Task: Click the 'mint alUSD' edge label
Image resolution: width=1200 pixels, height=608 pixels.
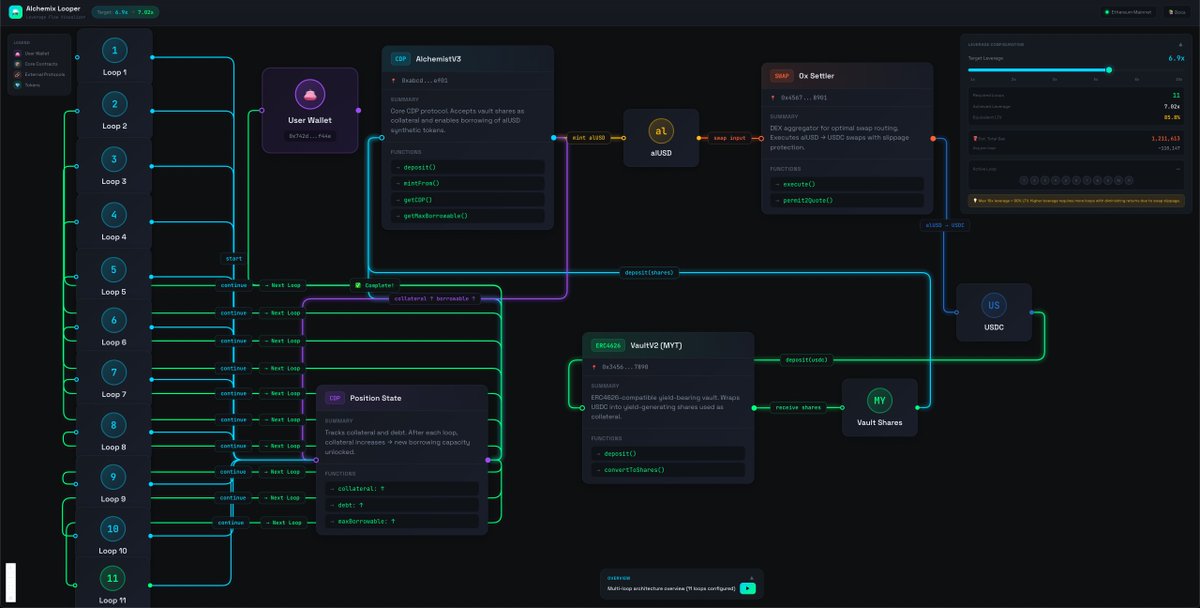Action: tap(588, 138)
